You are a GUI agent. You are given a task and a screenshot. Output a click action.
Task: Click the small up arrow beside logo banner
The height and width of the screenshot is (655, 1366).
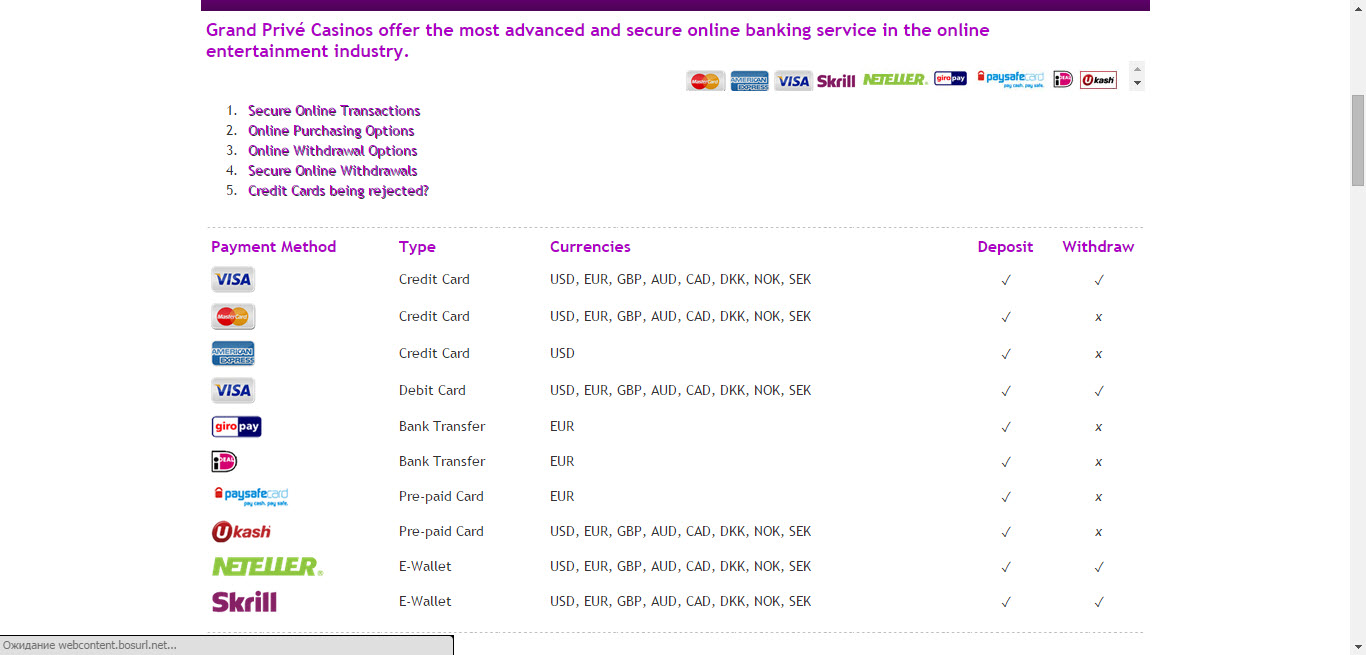pyautogui.click(x=1136, y=69)
